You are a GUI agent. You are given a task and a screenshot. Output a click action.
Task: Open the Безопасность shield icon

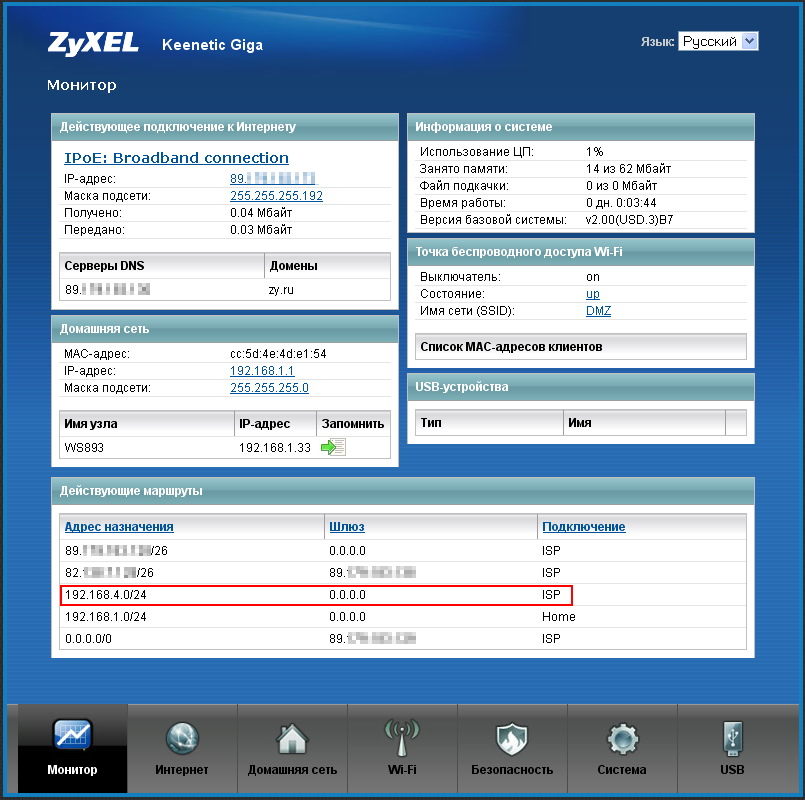[512, 738]
